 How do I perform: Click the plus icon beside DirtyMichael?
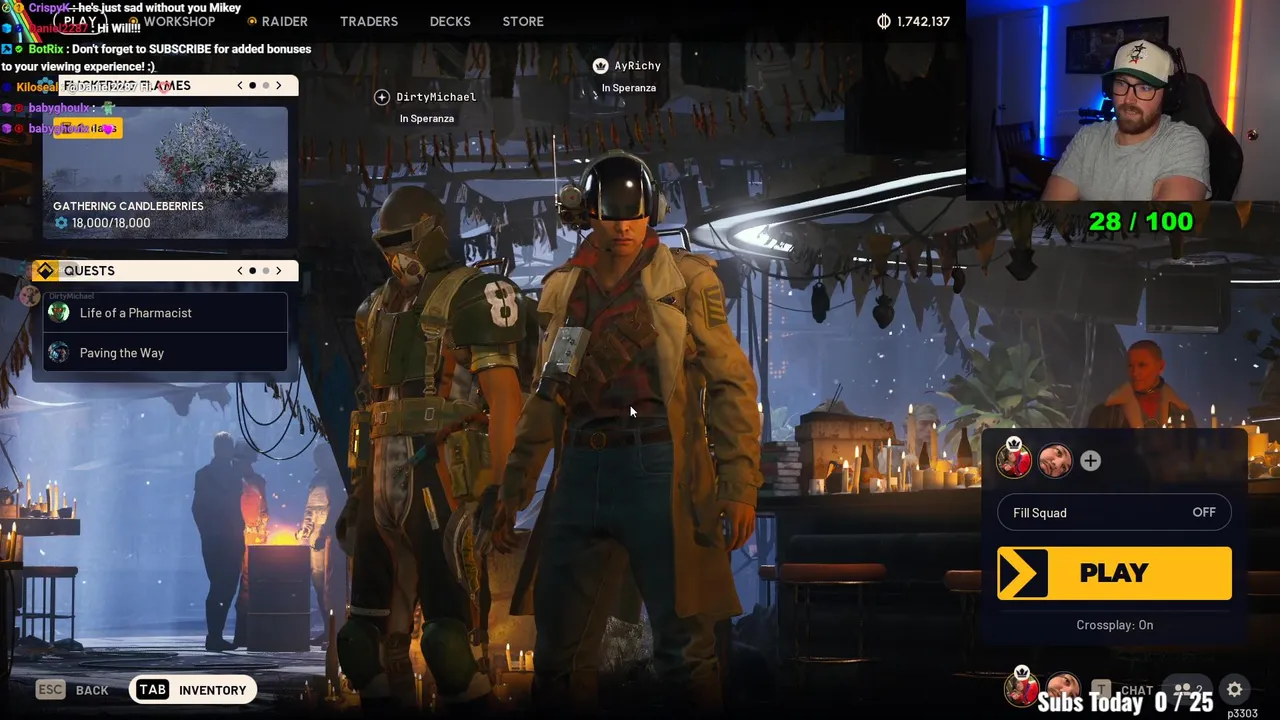pos(382,97)
